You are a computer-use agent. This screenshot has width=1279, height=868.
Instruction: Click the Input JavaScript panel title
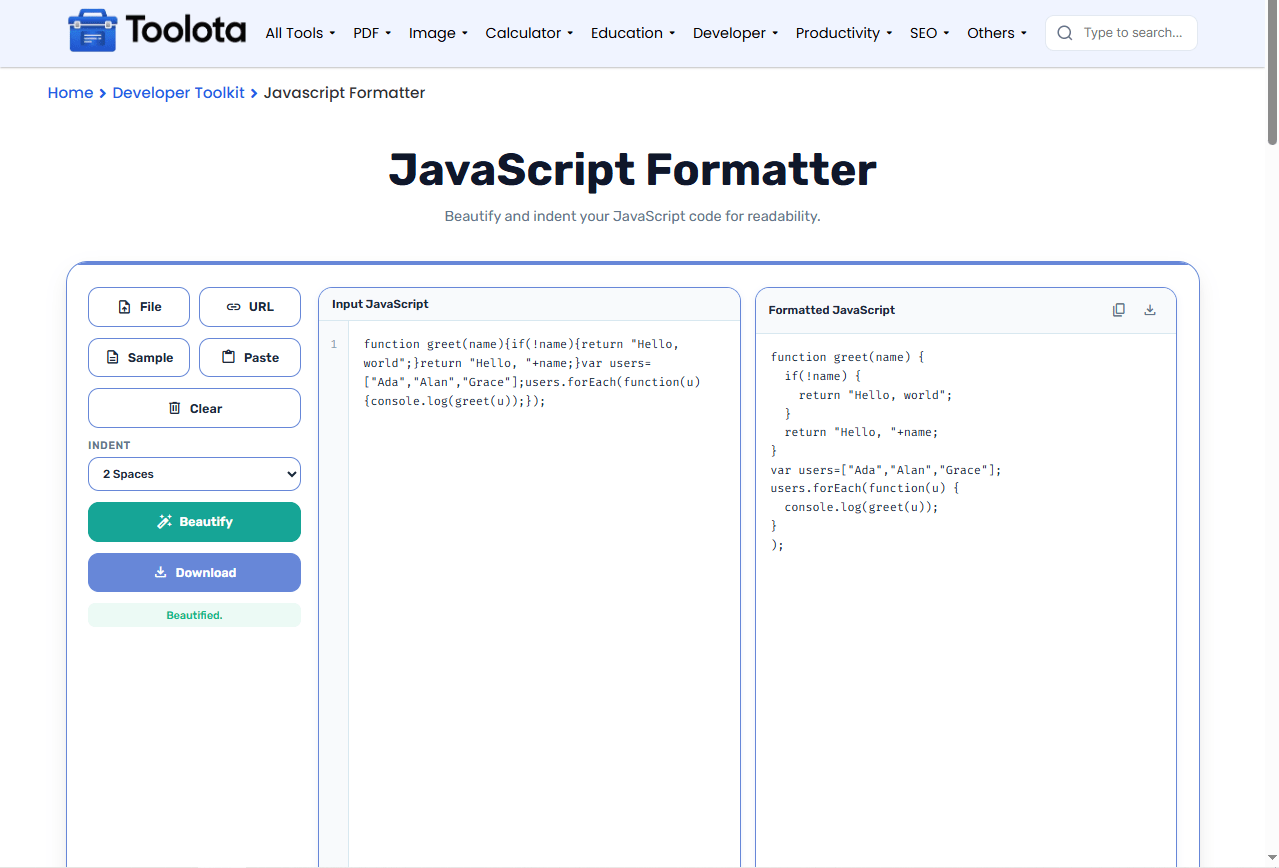point(380,304)
